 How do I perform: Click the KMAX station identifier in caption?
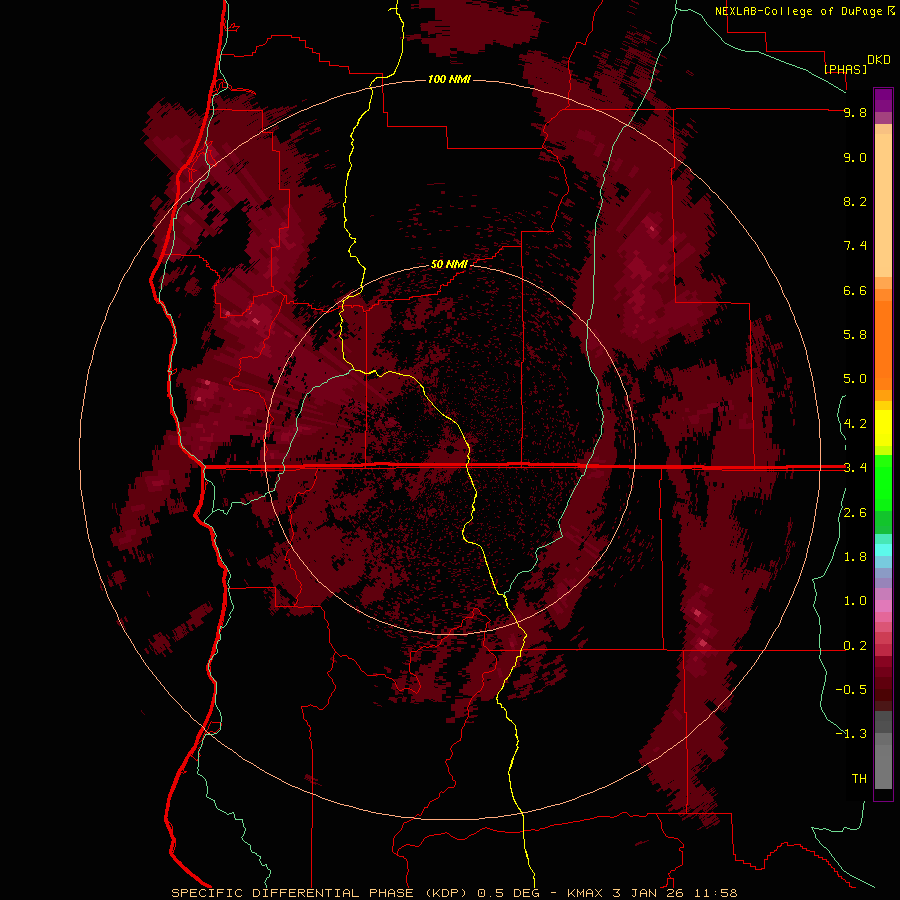(x=587, y=893)
